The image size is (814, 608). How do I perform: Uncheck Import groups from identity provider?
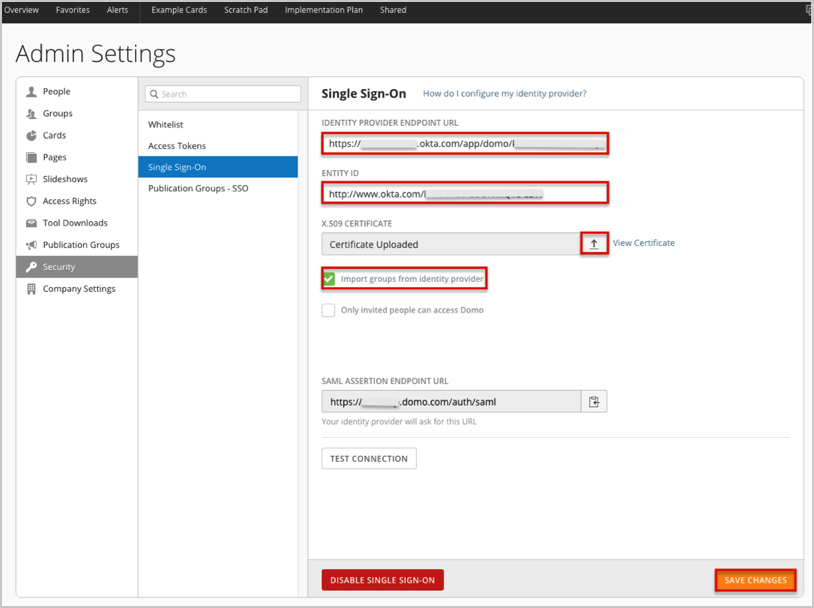[329, 278]
